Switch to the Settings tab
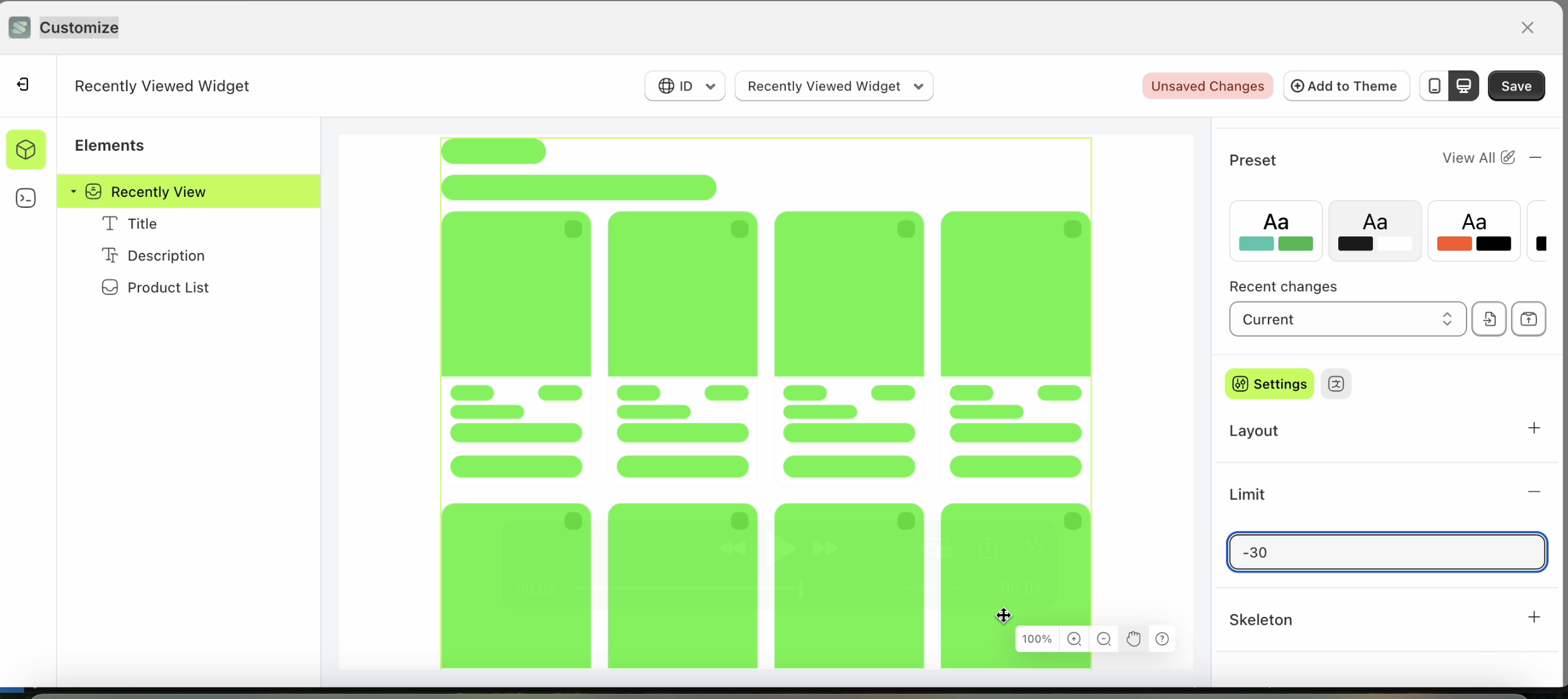This screenshot has height=699, width=1568. [1268, 384]
